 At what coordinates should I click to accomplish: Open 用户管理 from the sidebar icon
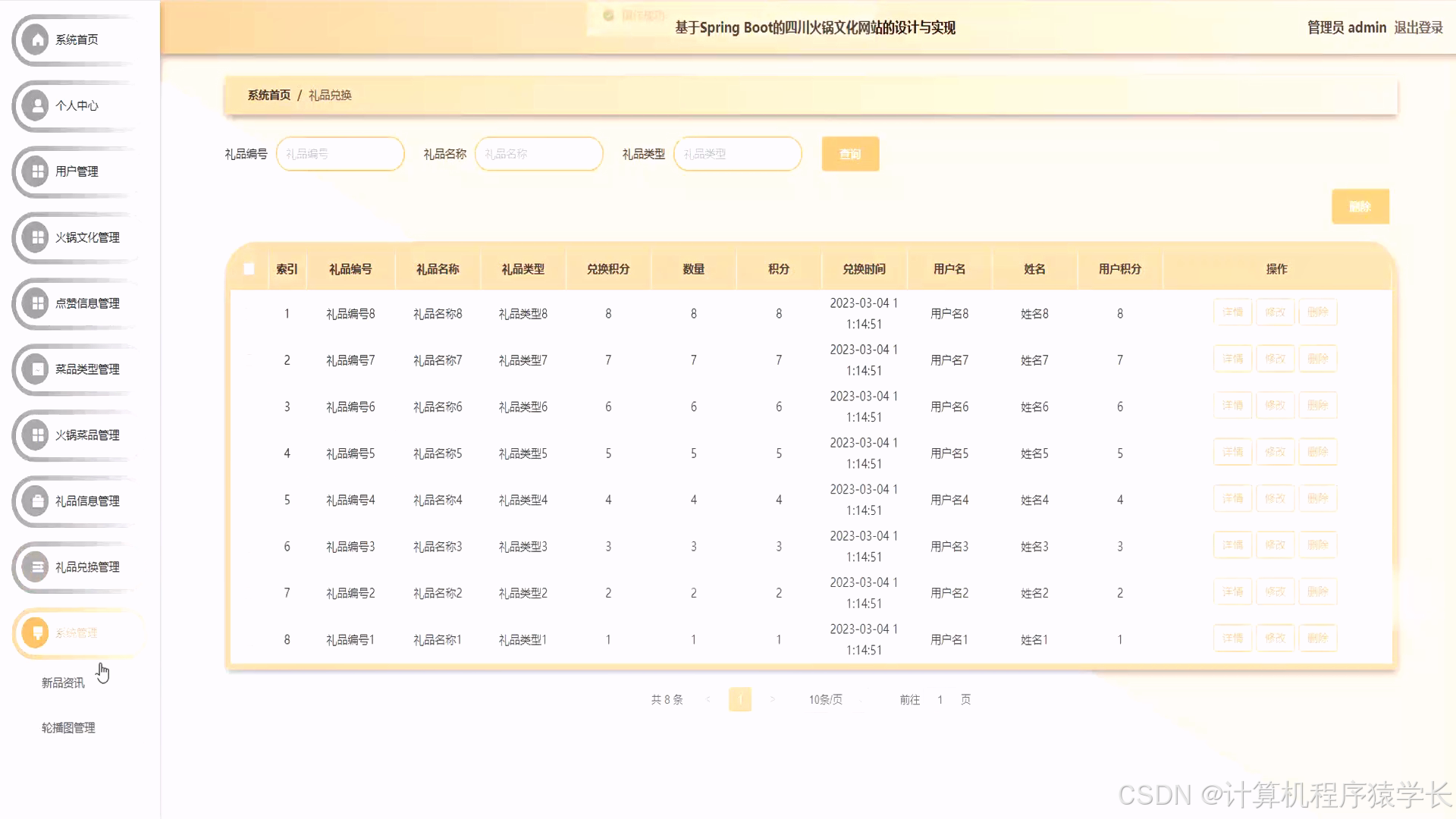click(35, 171)
